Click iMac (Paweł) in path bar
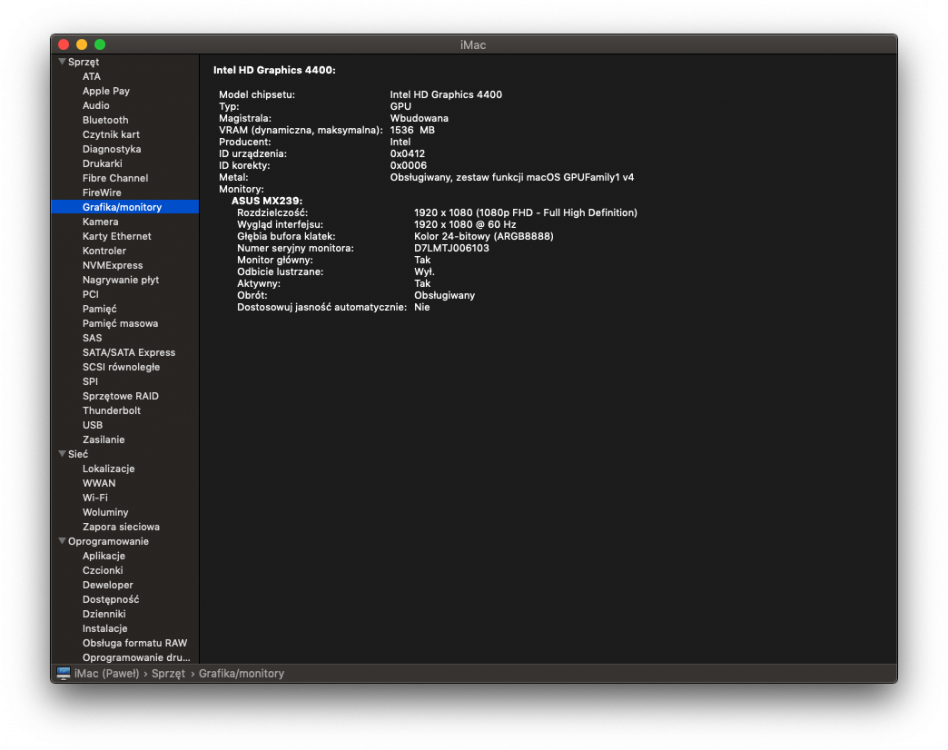 point(106,673)
